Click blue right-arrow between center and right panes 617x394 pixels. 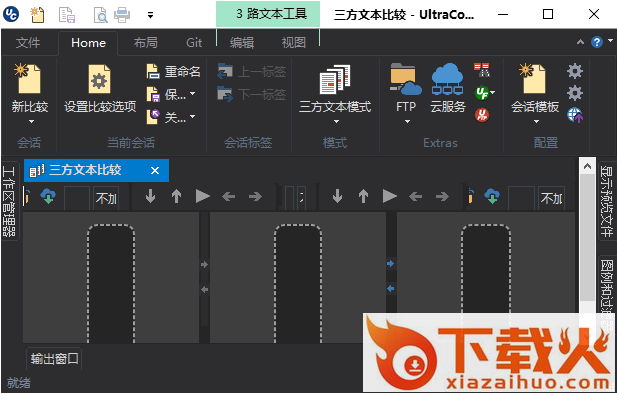[390, 264]
